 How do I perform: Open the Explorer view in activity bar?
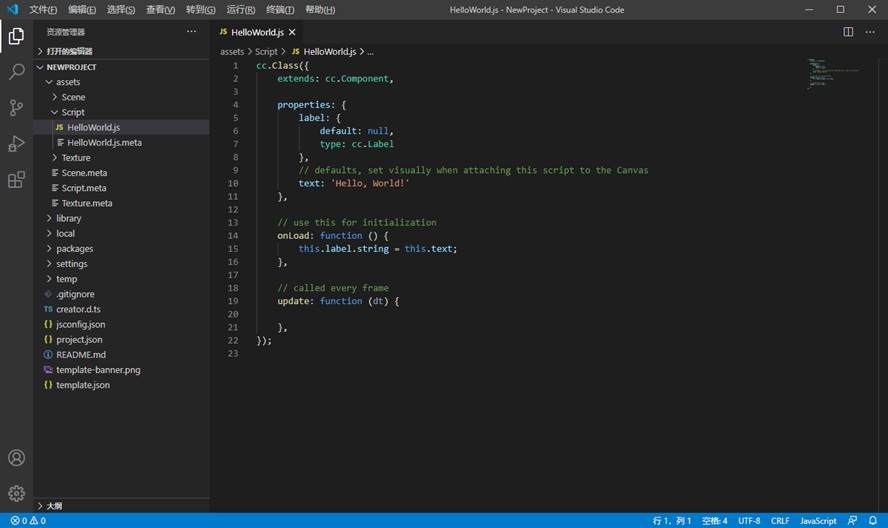[x=16, y=36]
